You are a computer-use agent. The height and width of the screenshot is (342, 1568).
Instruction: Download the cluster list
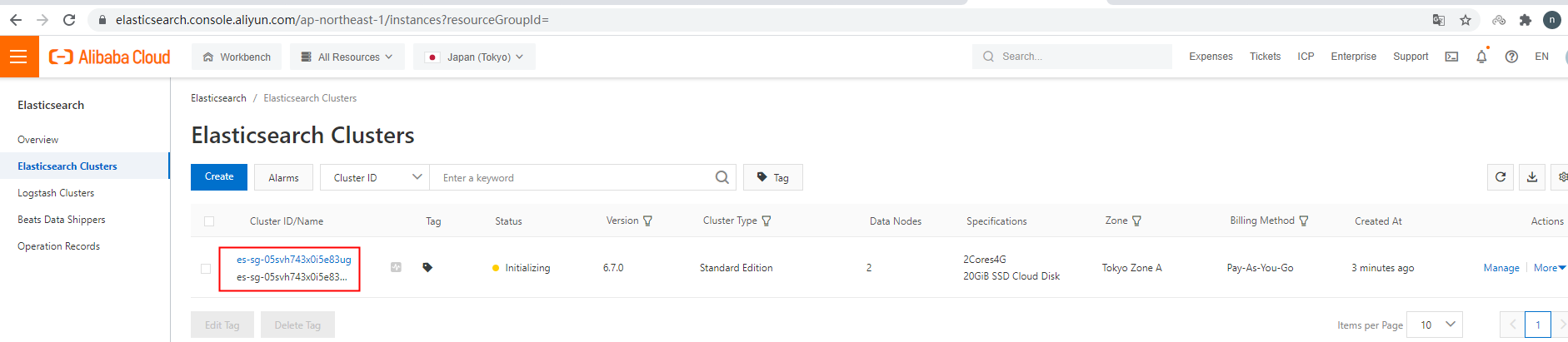pyautogui.click(x=1532, y=177)
